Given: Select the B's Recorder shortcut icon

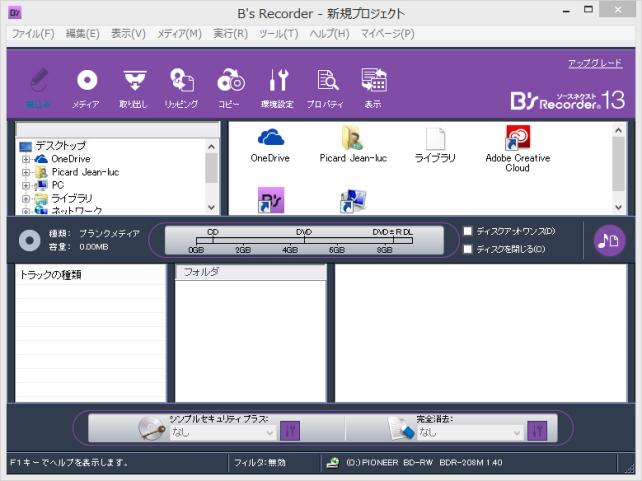Looking at the screenshot, I should point(271,200).
